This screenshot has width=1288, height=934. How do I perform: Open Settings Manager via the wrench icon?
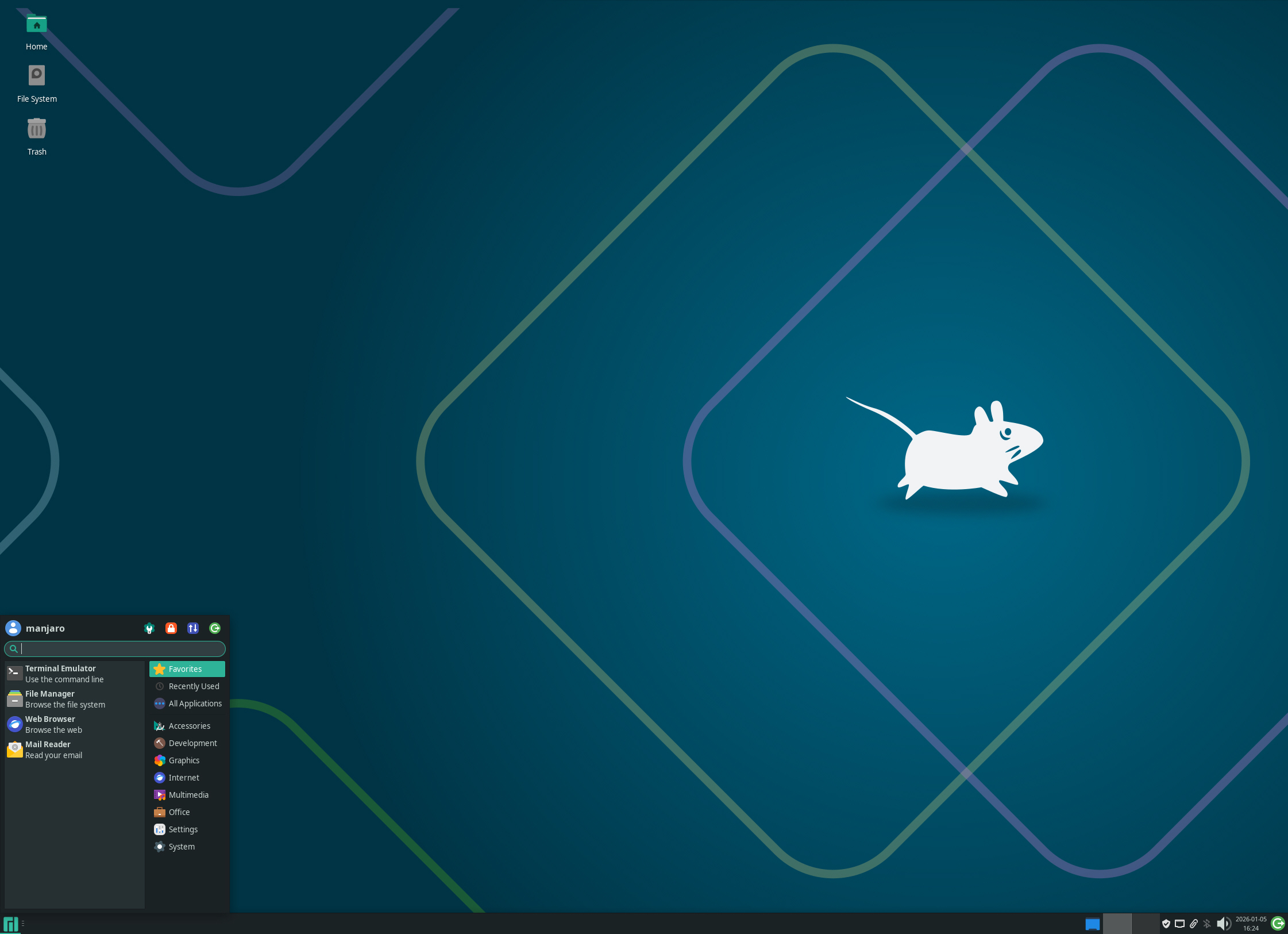pyautogui.click(x=149, y=628)
